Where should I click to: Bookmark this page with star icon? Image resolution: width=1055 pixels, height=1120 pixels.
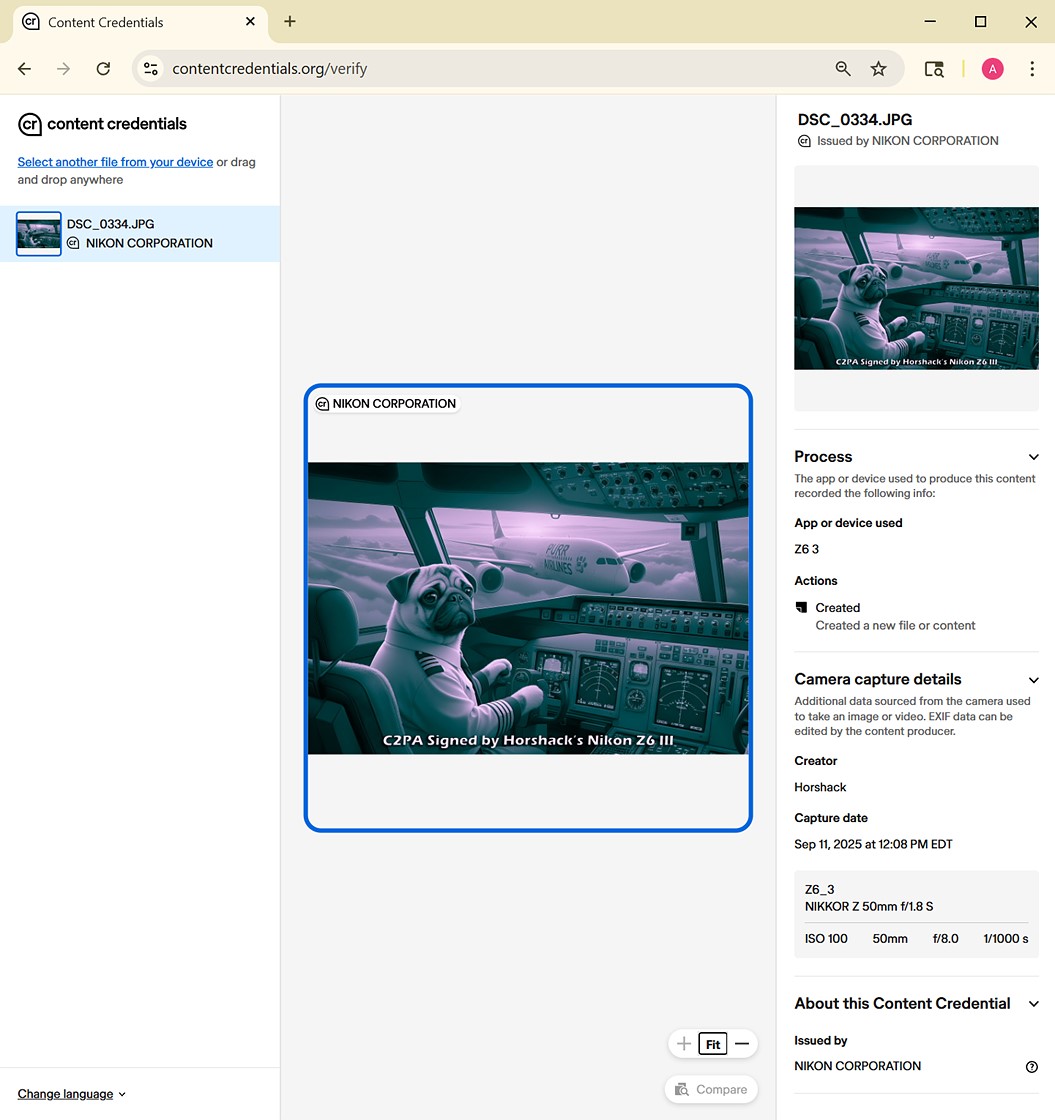[878, 69]
